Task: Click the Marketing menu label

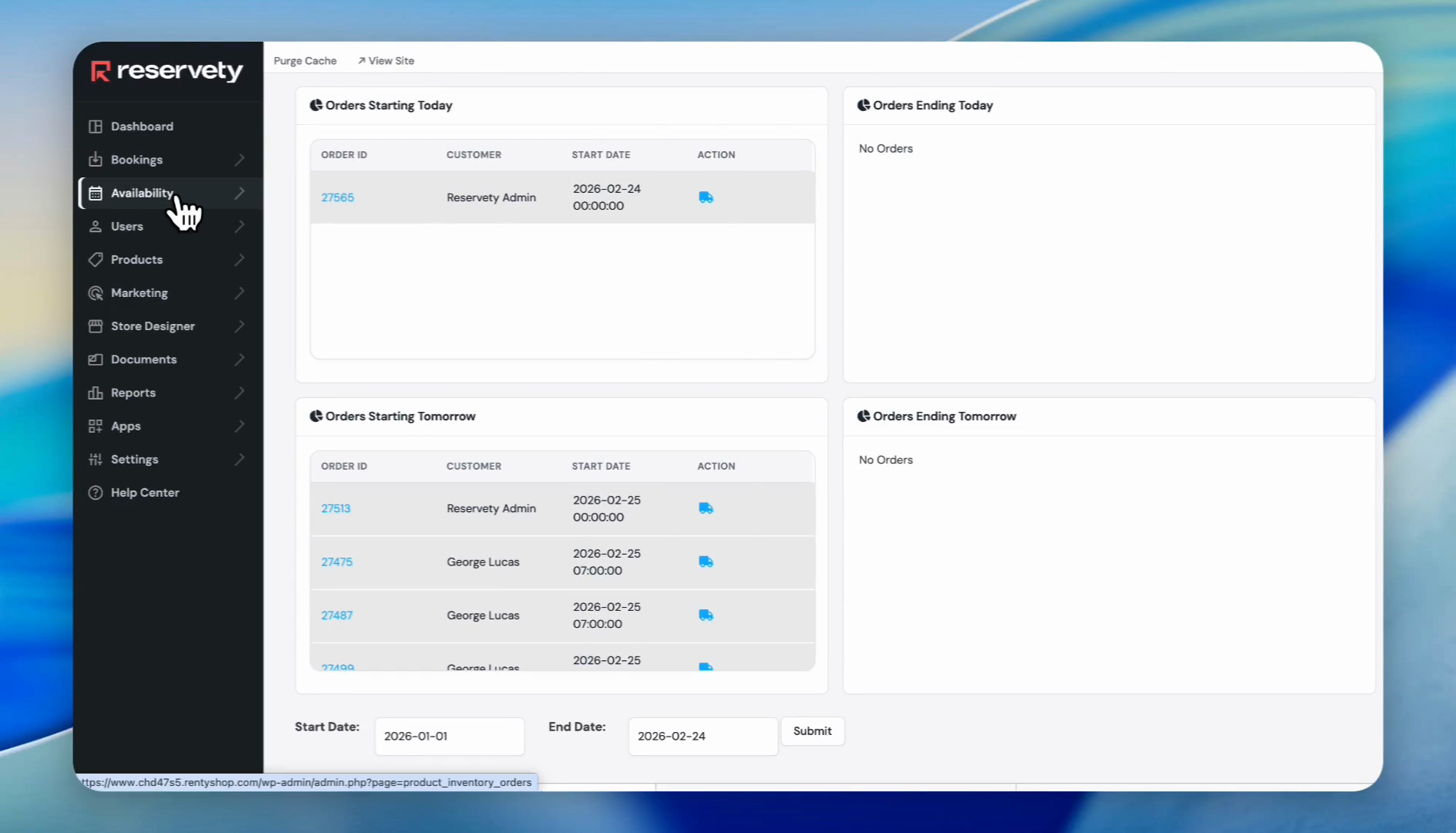Action: 140,293
